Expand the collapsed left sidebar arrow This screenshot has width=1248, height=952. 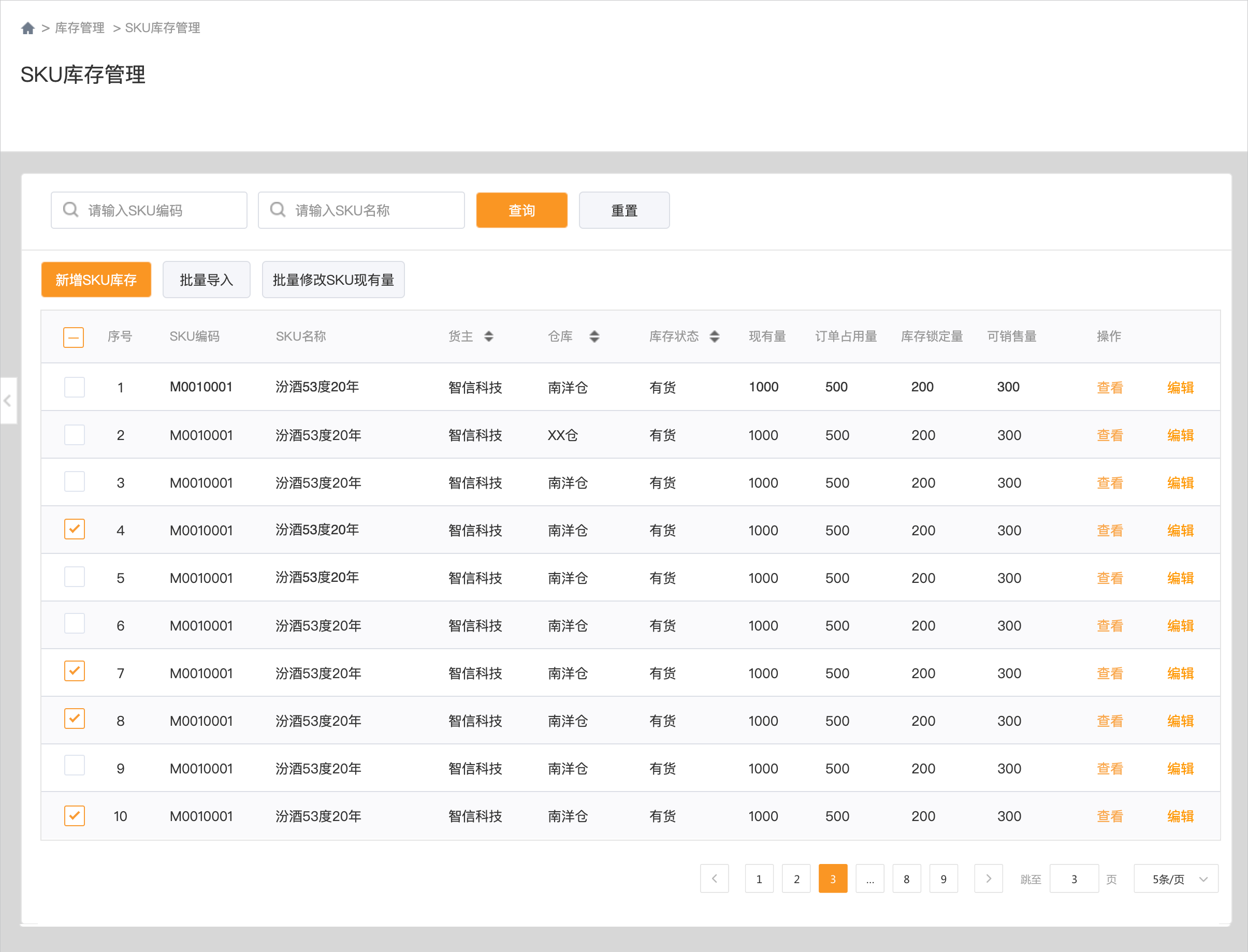tap(8, 401)
